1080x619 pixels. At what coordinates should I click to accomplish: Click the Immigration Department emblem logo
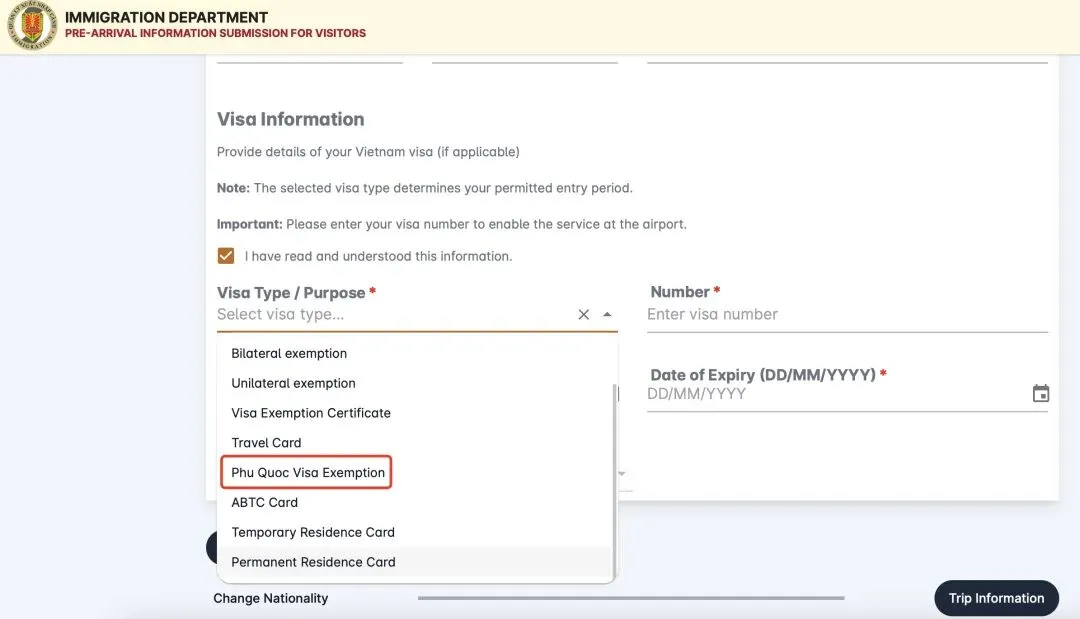point(32,25)
